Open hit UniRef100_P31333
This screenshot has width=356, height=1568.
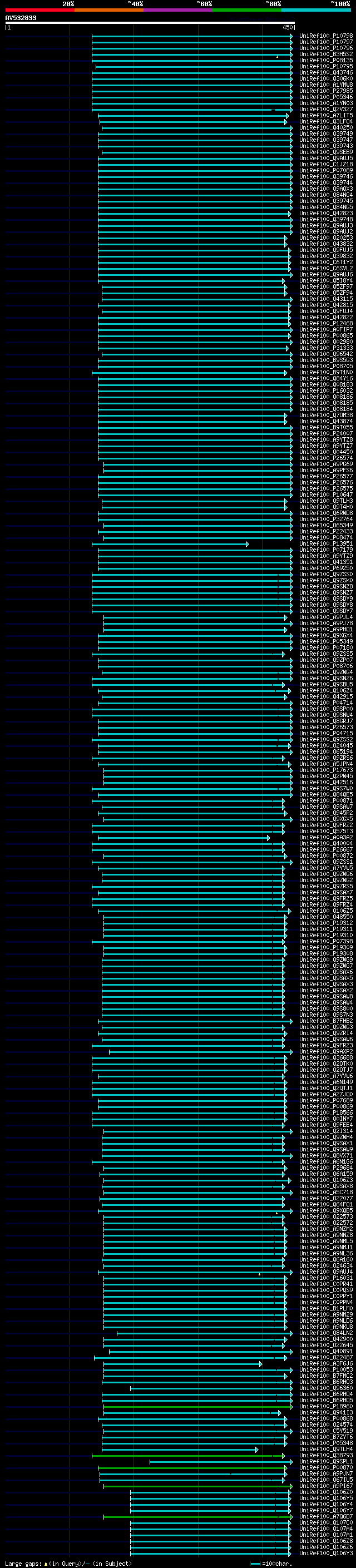point(326,348)
